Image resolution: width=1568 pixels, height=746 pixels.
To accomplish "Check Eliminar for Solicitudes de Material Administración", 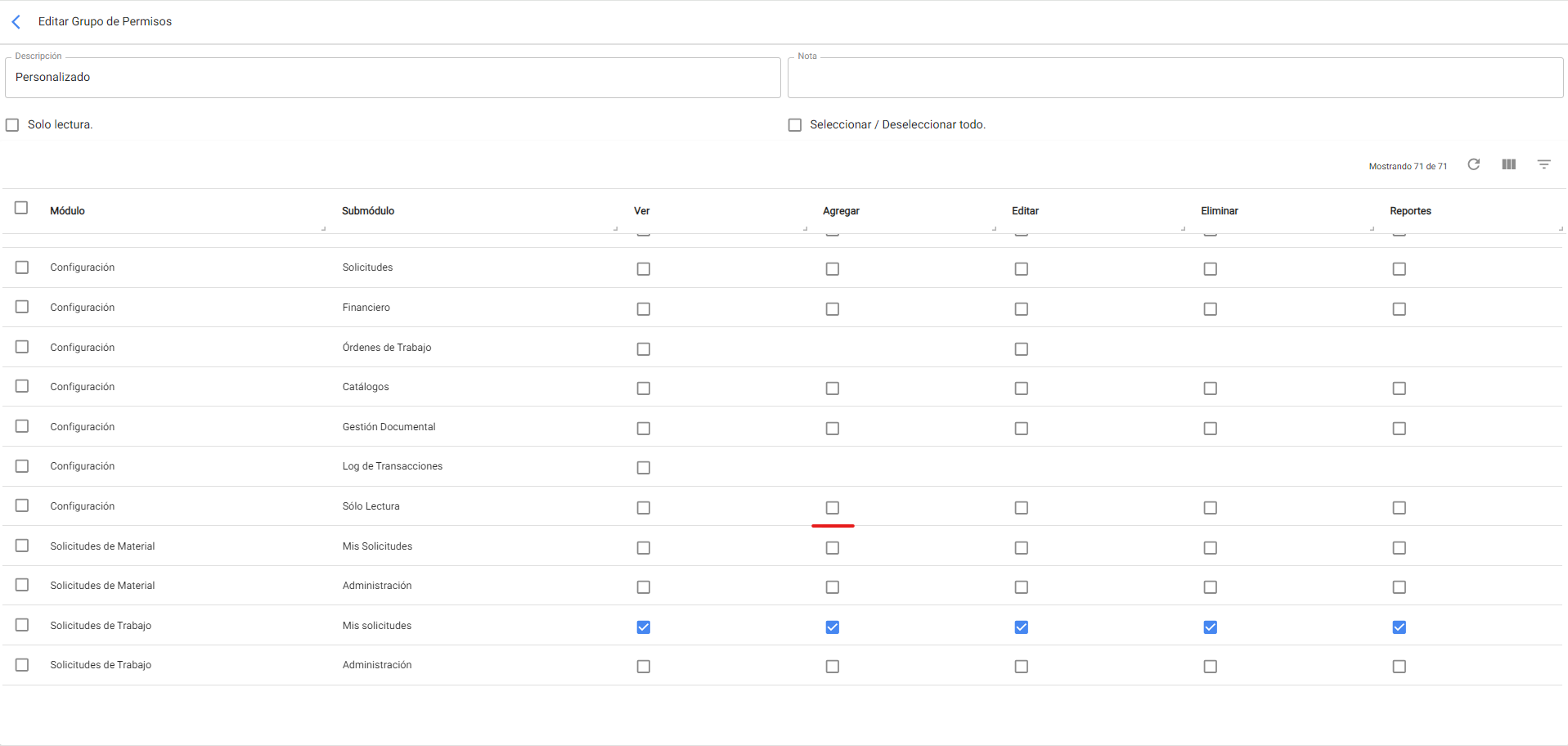I will tap(1210, 587).
